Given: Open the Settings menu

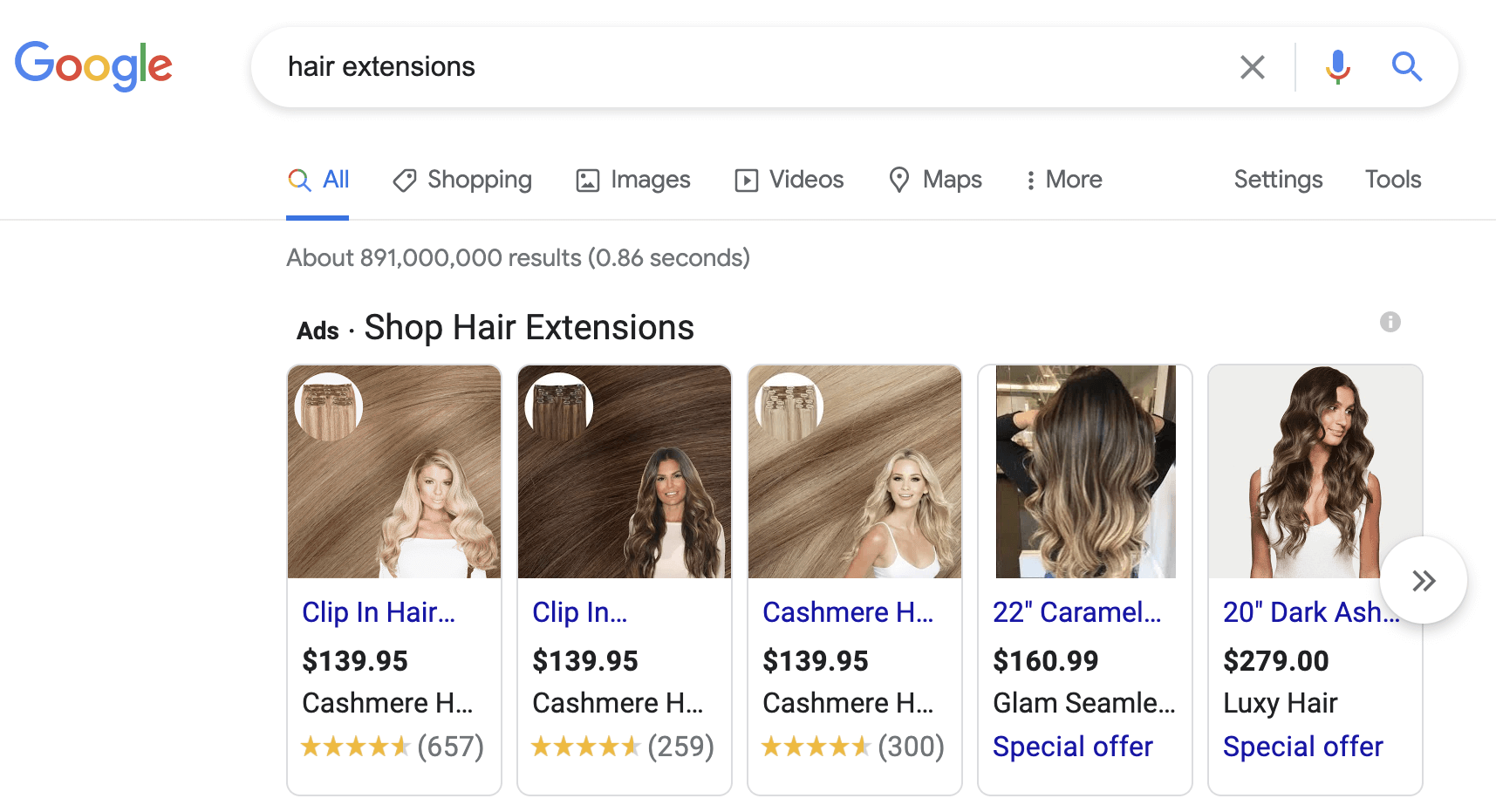Looking at the screenshot, I should tap(1278, 180).
